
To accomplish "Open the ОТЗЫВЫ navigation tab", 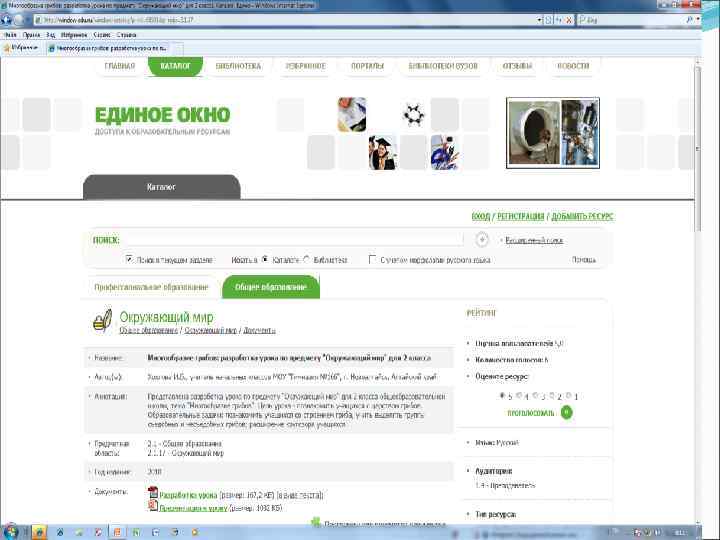I will pyautogui.click(x=517, y=66).
